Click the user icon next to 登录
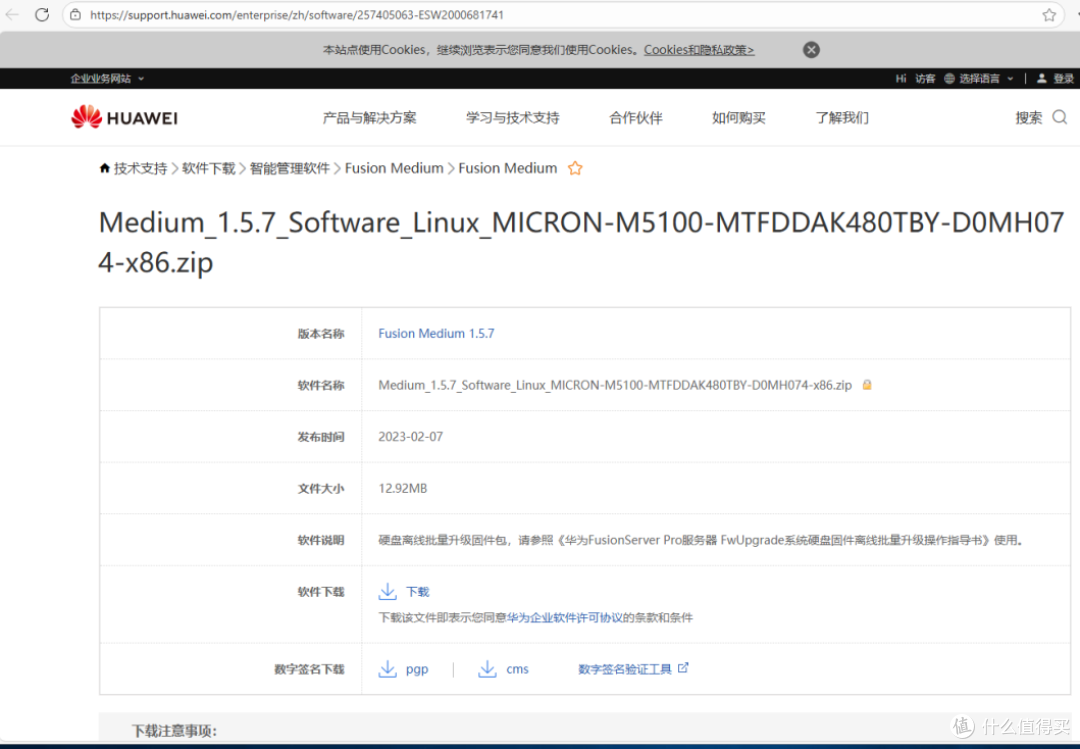This screenshot has height=749, width=1080. pos(1042,79)
